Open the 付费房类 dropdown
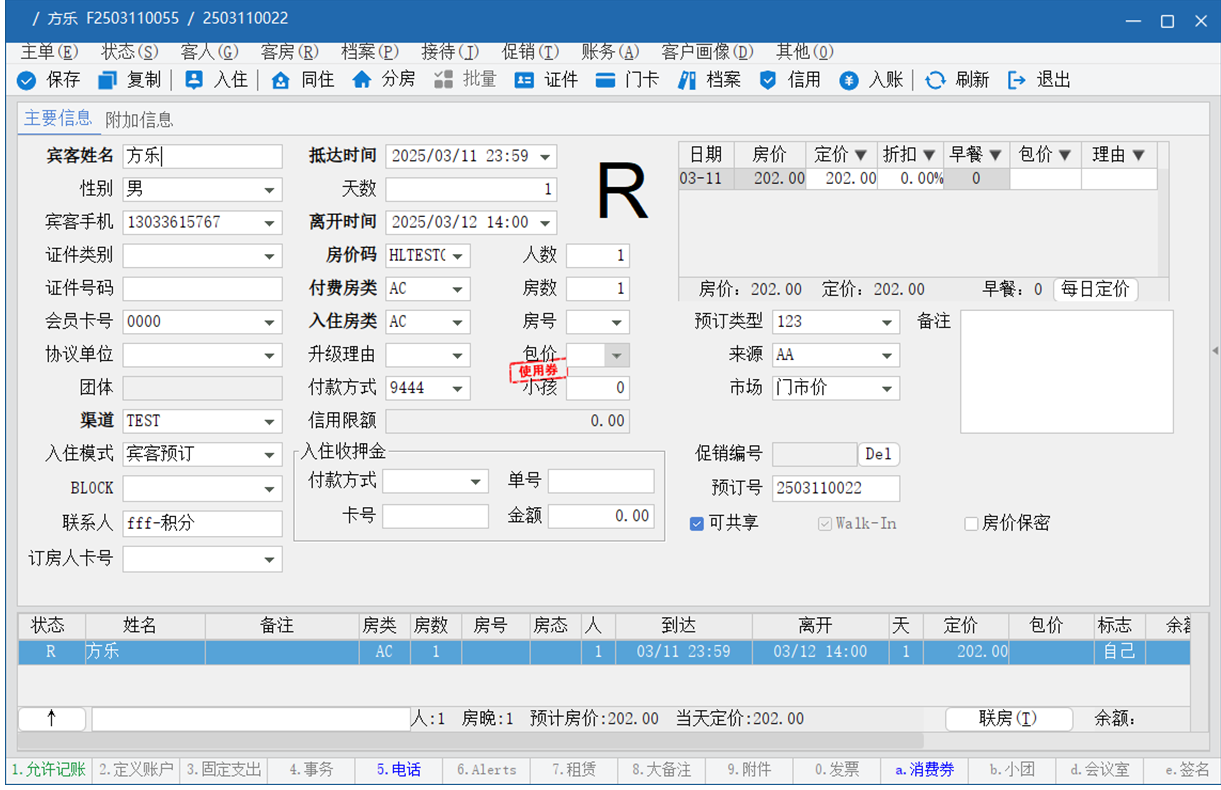The width and height of the screenshot is (1221, 790). 457,289
